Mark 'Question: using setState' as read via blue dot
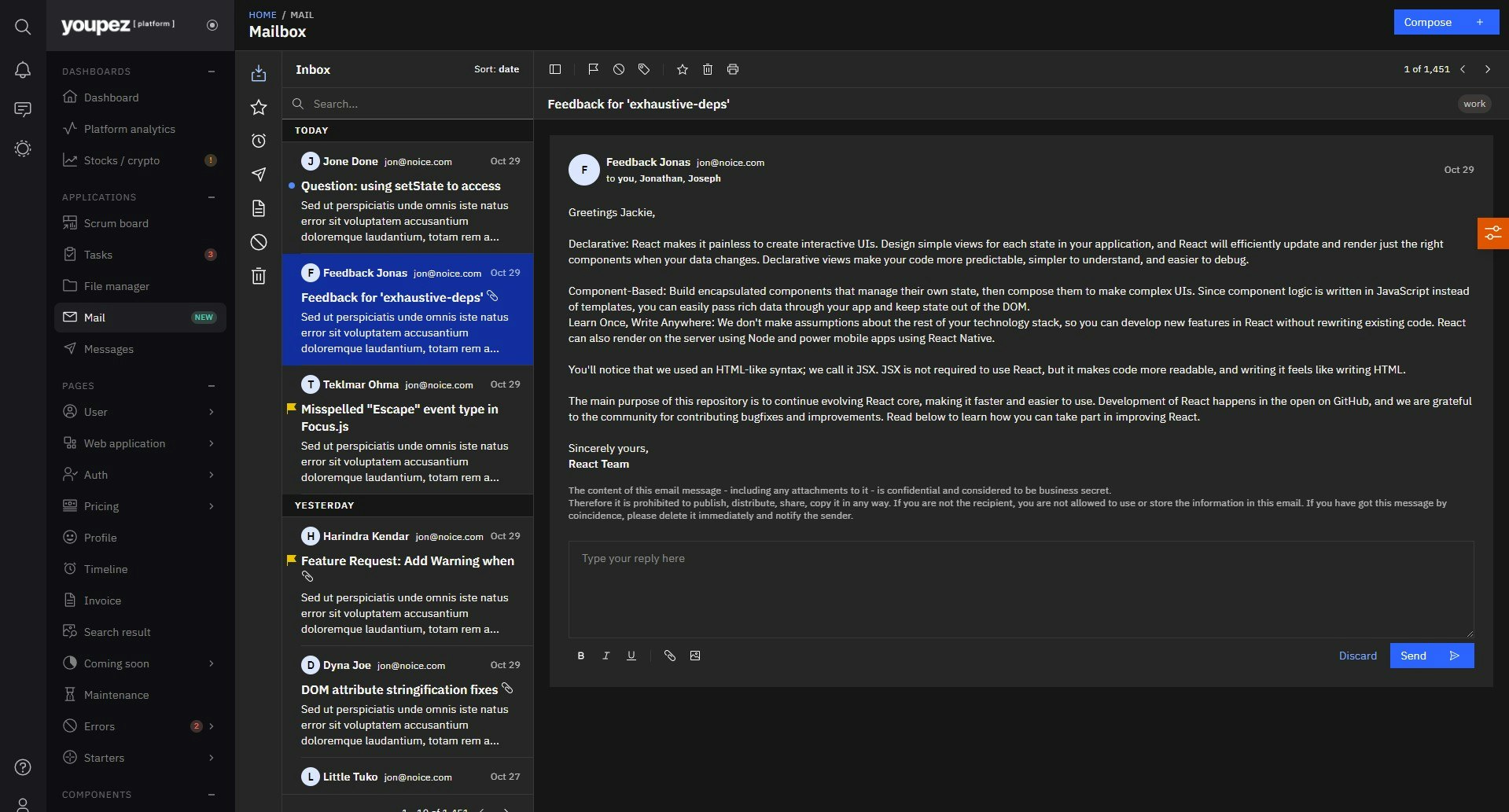Image resolution: width=1509 pixels, height=812 pixels. click(x=291, y=186)
